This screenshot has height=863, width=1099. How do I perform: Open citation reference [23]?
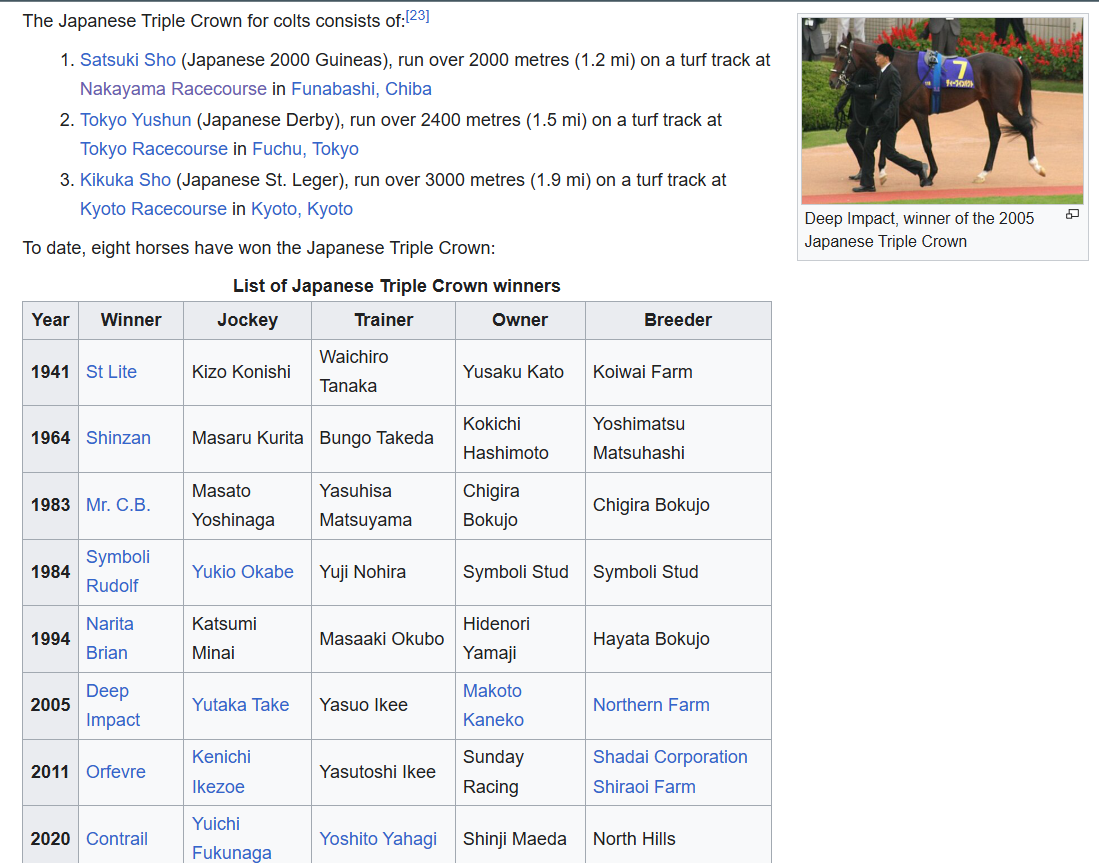[x=418, y=15]
